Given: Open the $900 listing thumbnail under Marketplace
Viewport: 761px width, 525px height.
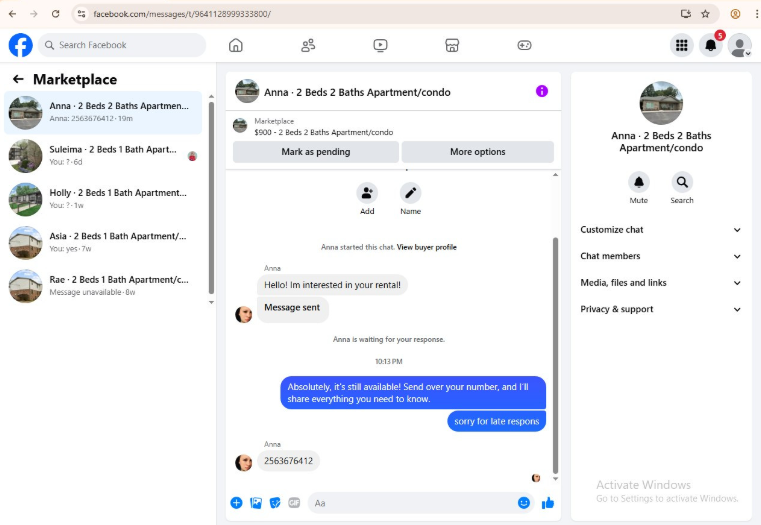Looking at the screenshot, I should click(240, 126).
